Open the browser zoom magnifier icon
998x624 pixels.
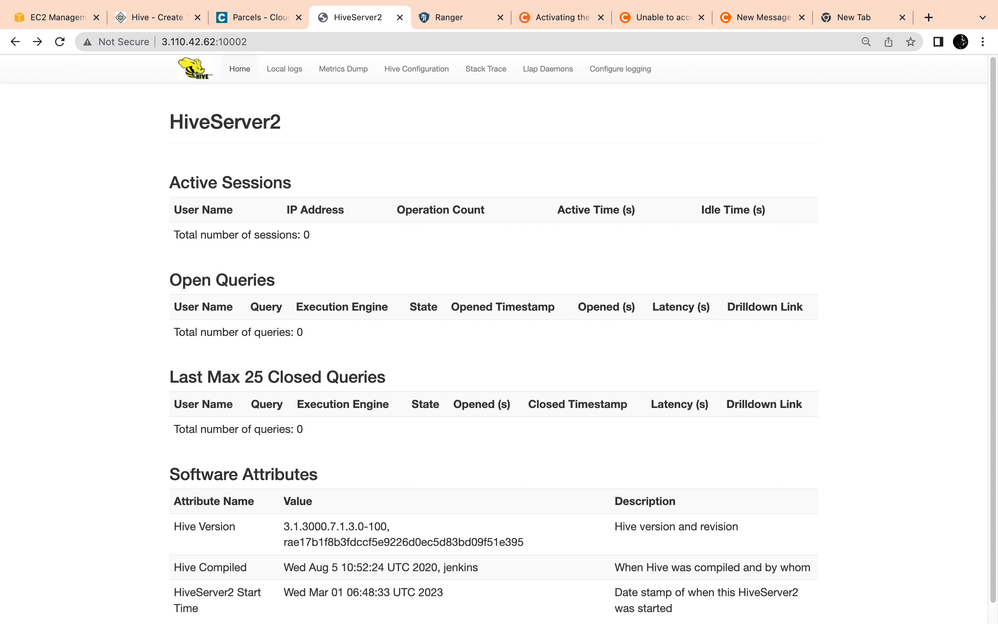tap(866, 41)
